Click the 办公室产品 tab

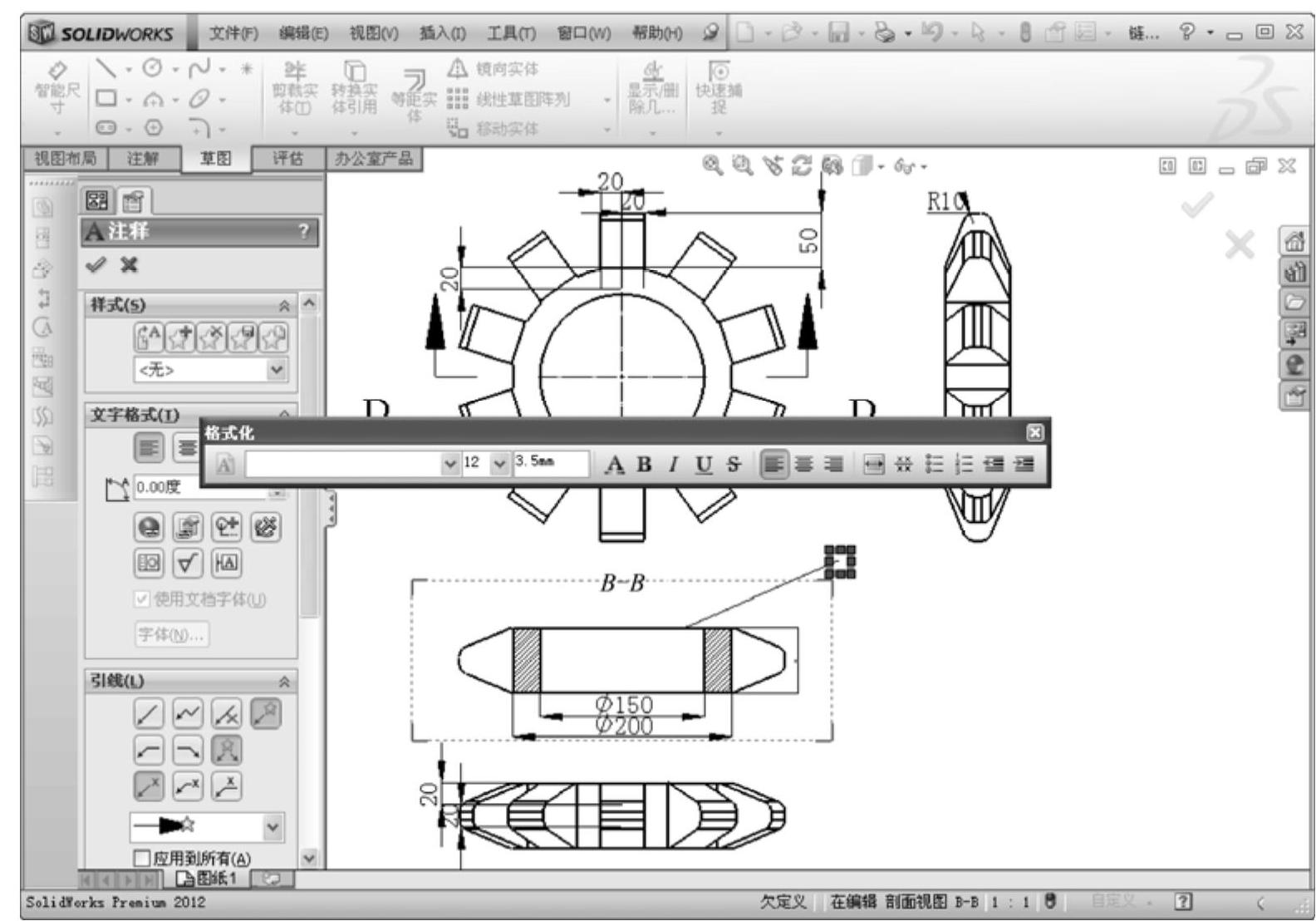pos(374,159)
